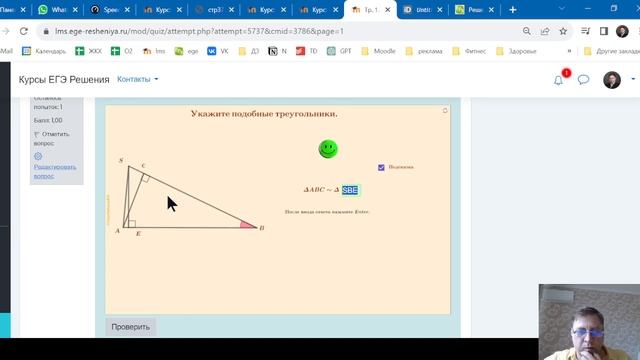This screenshot has height=360, width=640.
Task: Open Календарь bookmark
Action: click(44, 51)
